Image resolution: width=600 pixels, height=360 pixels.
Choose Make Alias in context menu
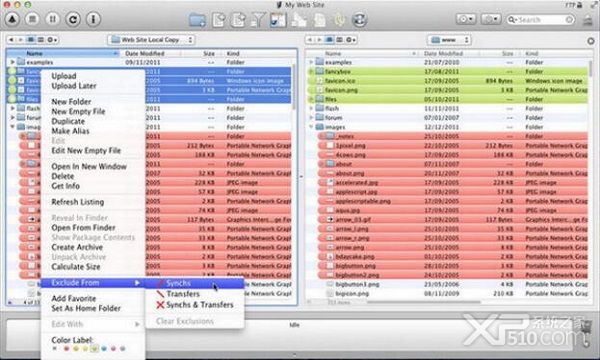(x=70, y=131)
